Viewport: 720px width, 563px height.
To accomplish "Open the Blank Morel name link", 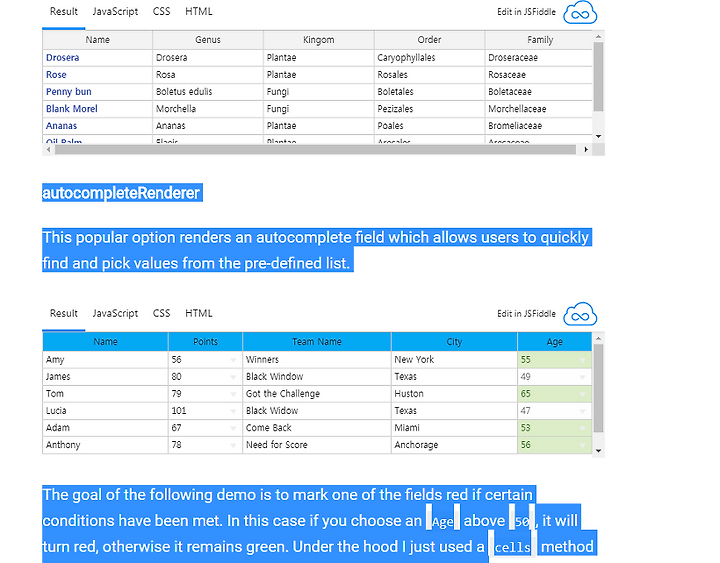I will tap(72, 109).
